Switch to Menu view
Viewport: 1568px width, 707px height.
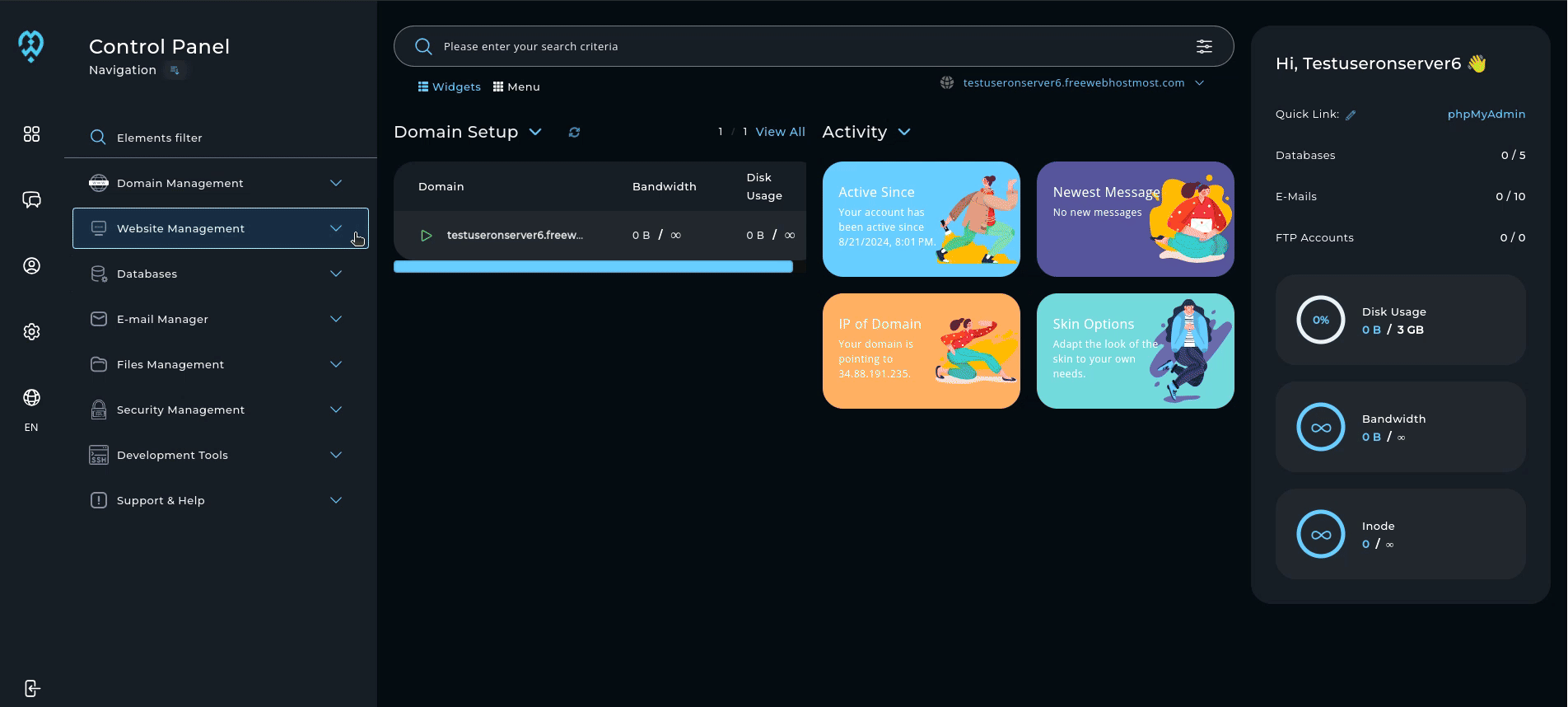(516, 87)
